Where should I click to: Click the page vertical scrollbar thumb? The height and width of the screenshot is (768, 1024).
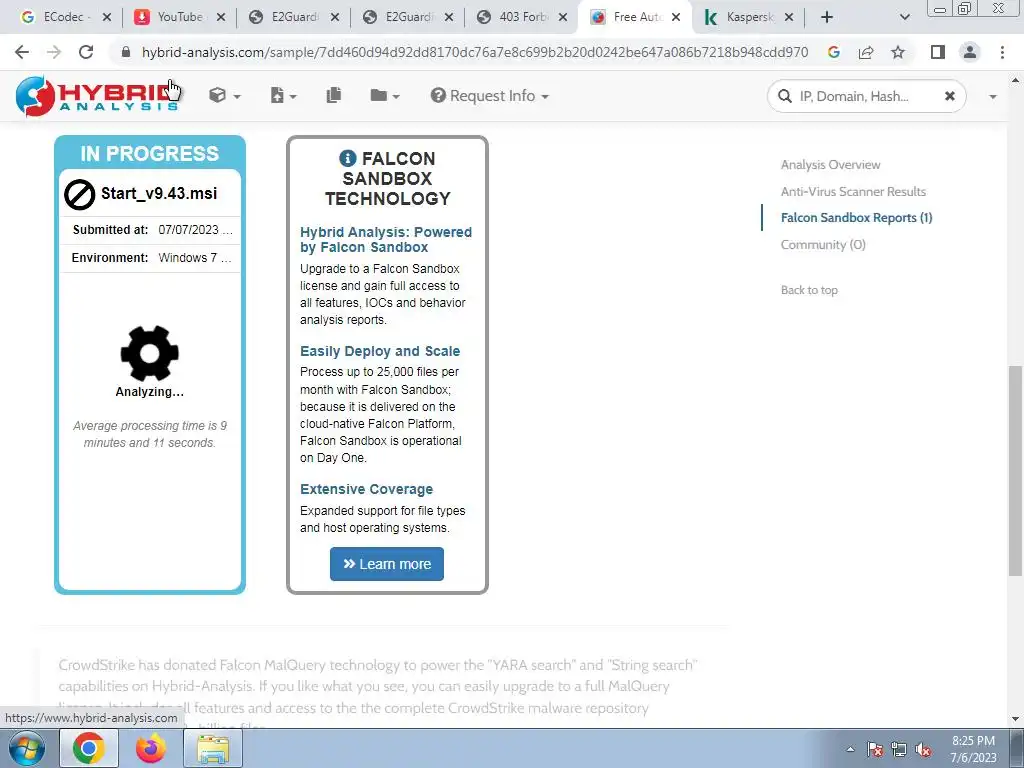[x=1014, y=470]
